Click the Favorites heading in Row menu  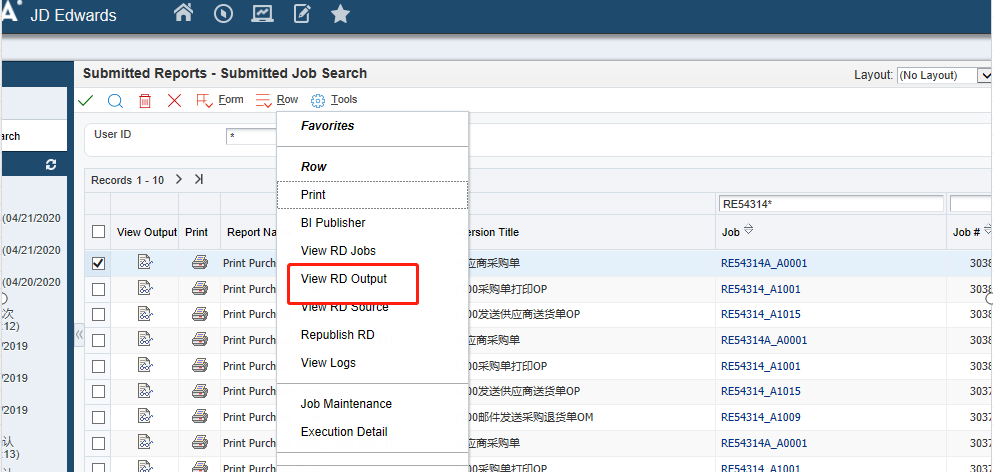click(x=327, y=126)
